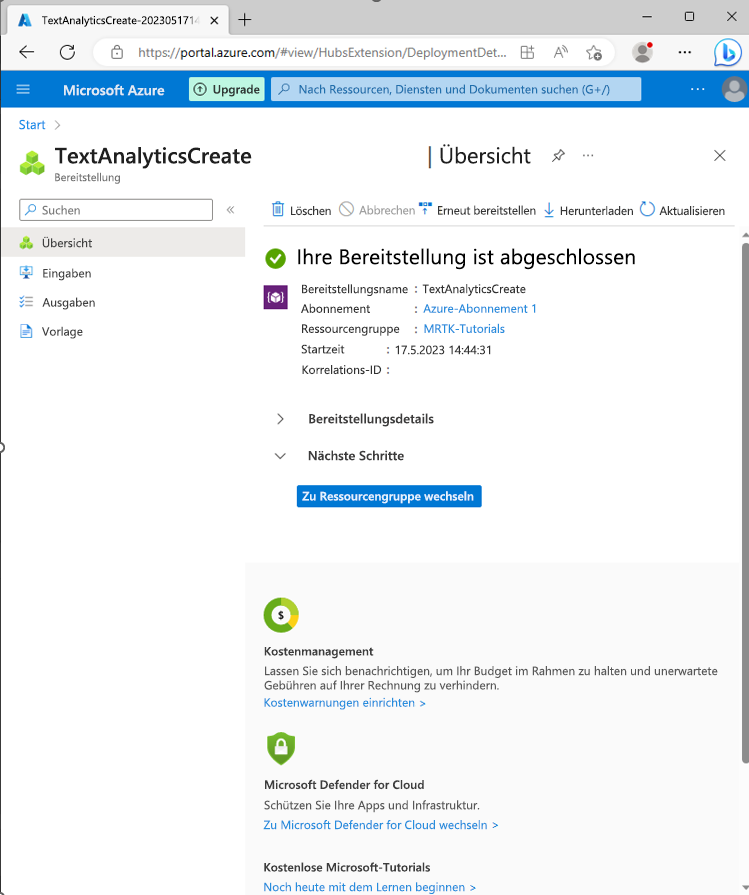The image size is (749, 895).
Task: Open MRTK-Tutorials resource group link
Action: [464, 329]
